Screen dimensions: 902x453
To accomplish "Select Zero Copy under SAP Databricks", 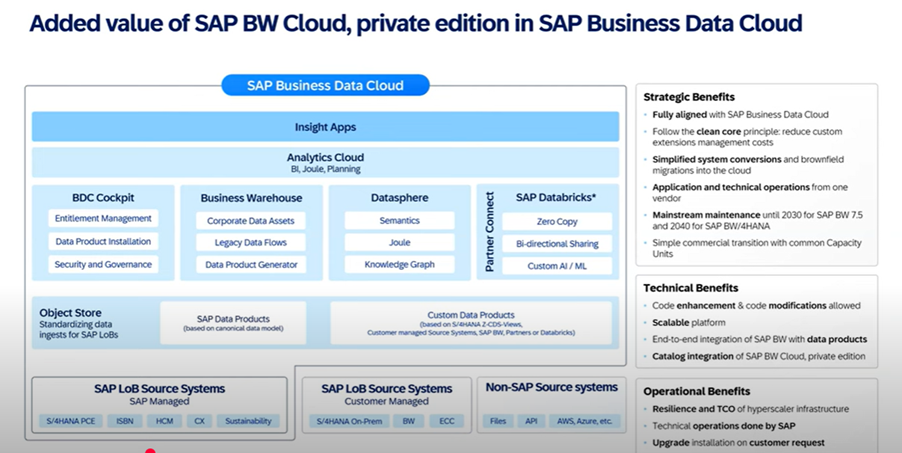I will (557, 220).
